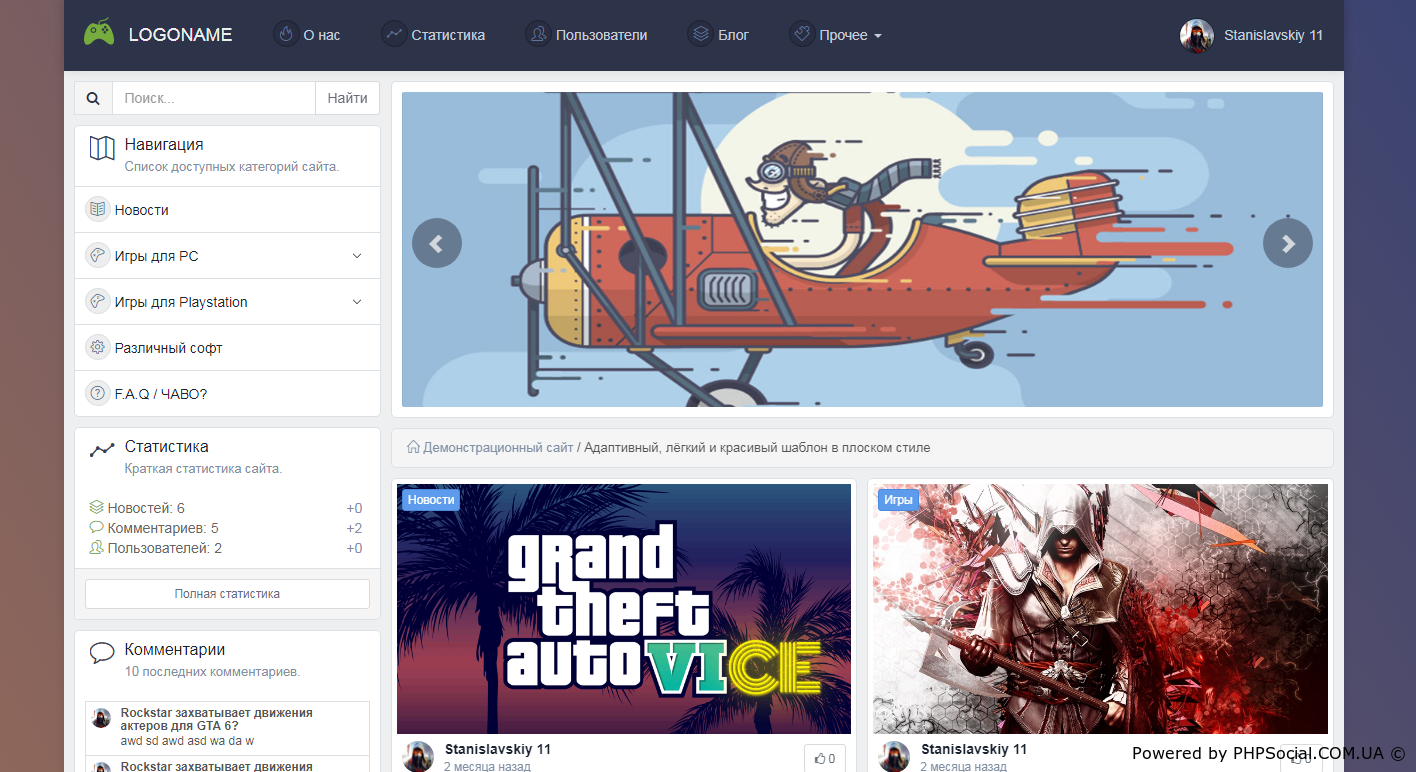
Task: Like the Grand Theft Auto post
Action: coord(824,759)
